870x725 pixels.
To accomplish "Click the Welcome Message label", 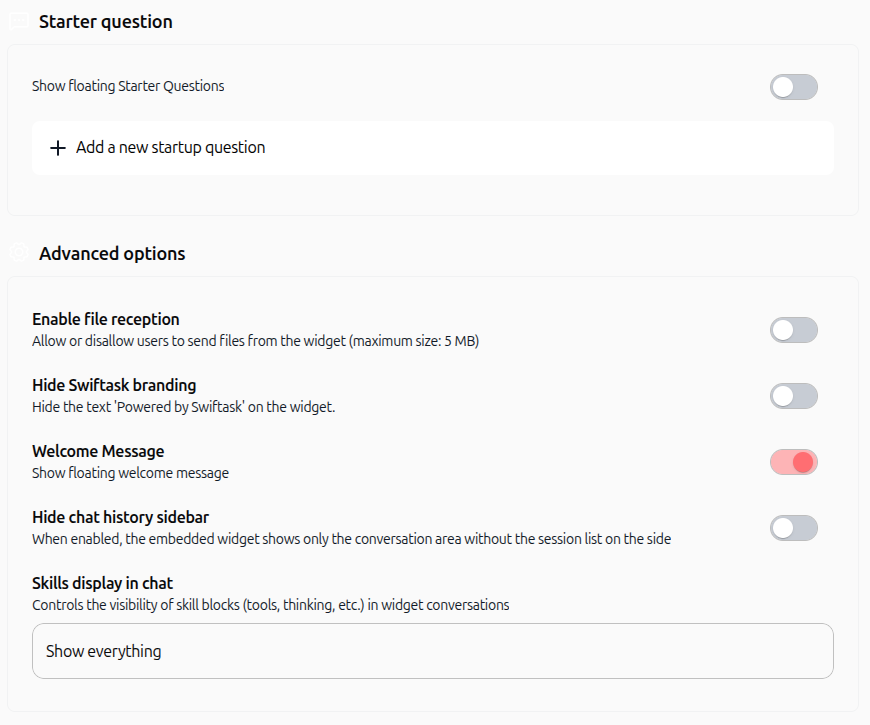I will [98, 451].
